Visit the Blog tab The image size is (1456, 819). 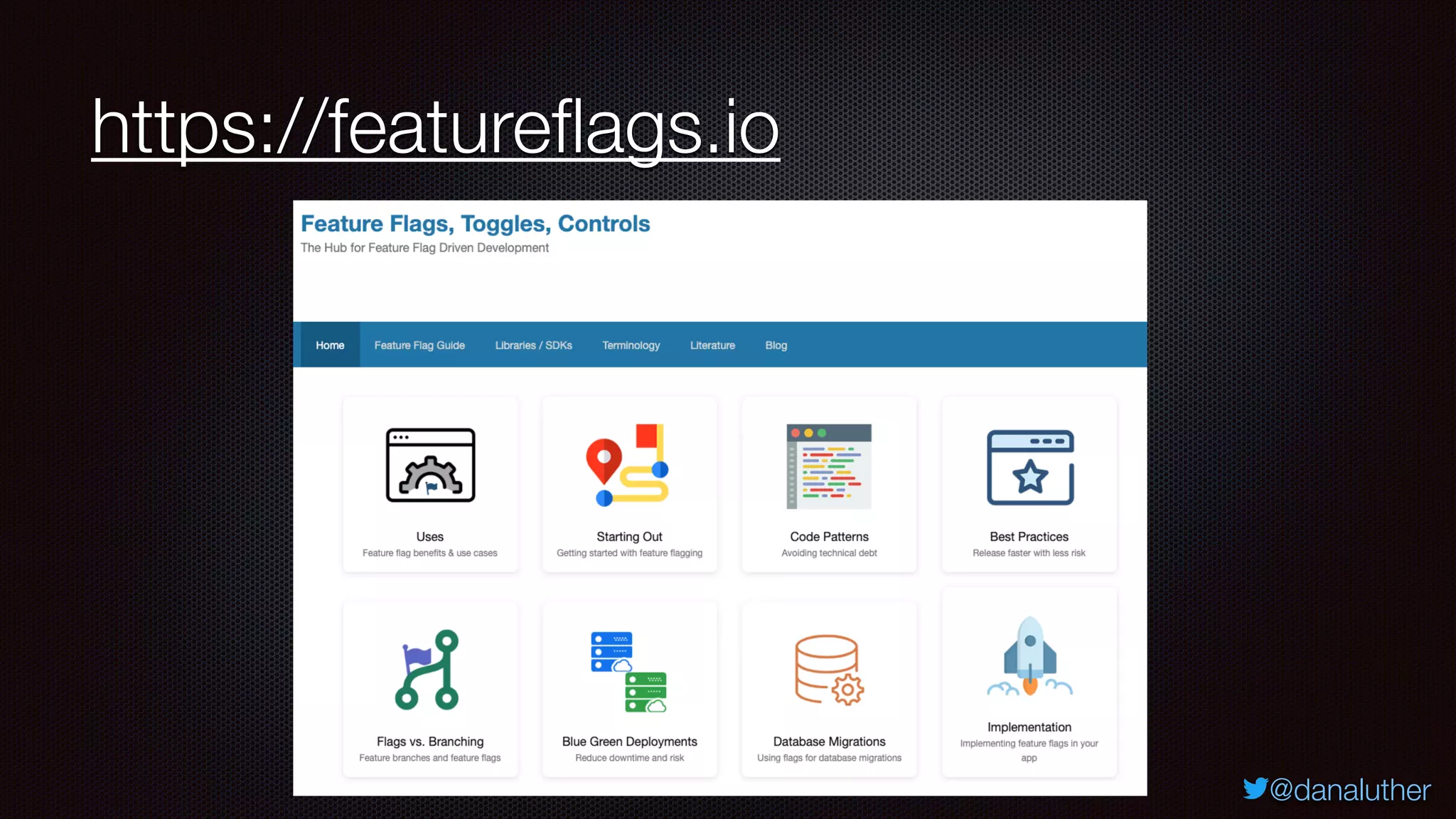(776, 345)
